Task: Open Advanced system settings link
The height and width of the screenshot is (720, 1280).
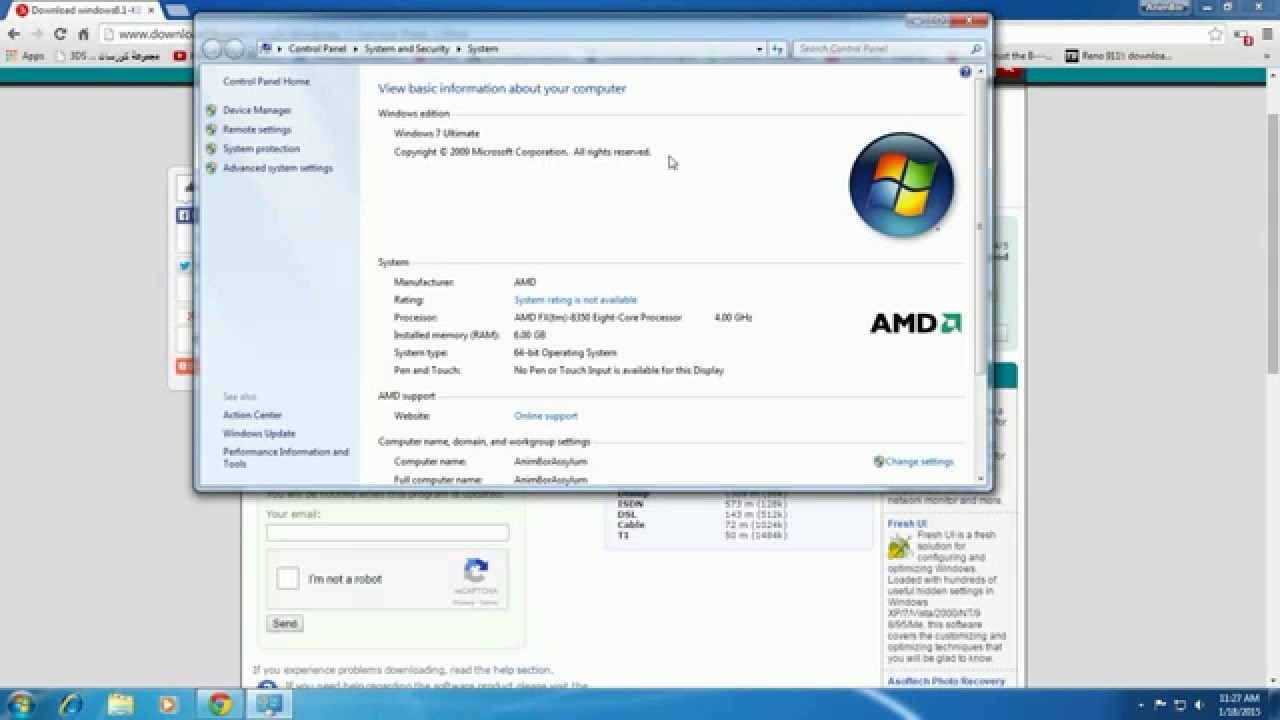Action: click(x=278, y=168)
